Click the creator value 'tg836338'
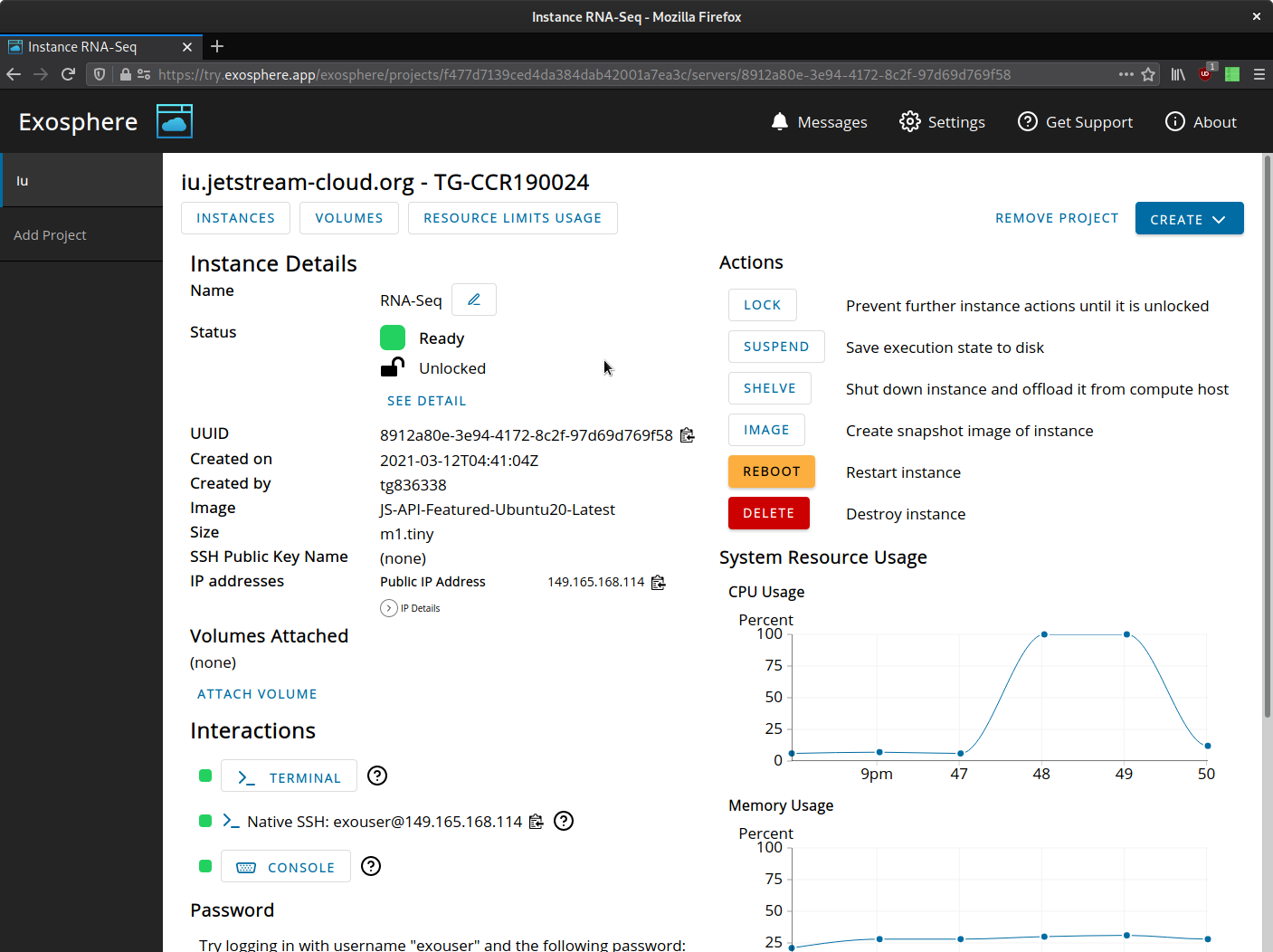 (413, 485)
